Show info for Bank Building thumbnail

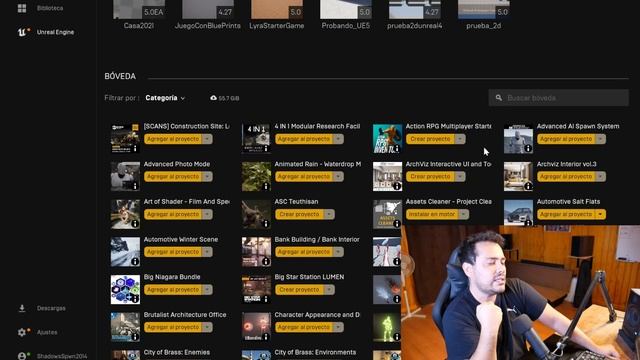pyautogui.click(x=266, y=261)
